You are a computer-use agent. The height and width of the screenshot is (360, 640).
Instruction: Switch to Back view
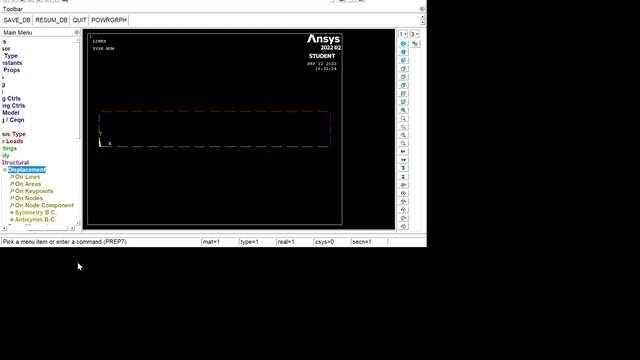tap(403, 85)
